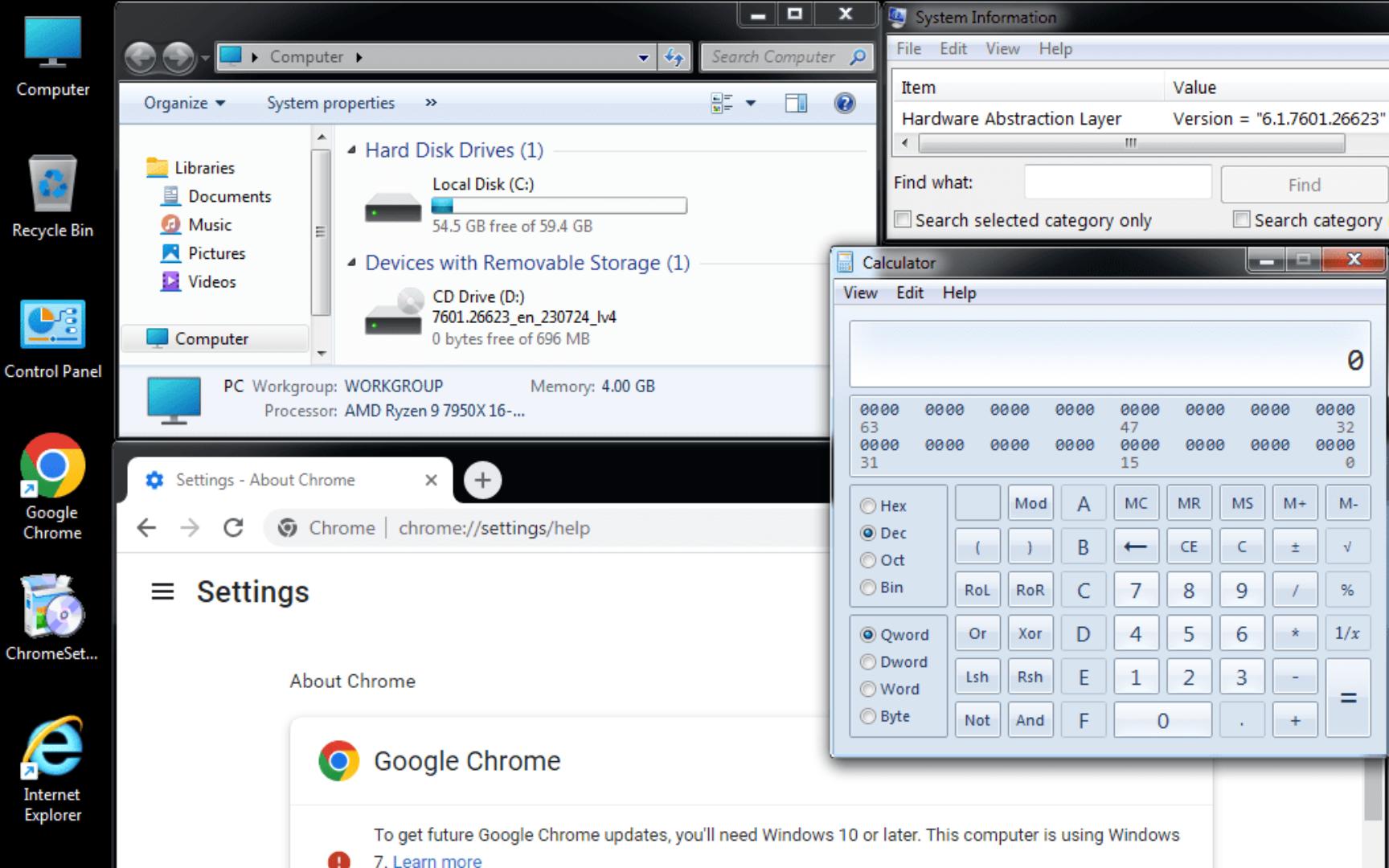Click System properties in Explorer toolbar

330,103
